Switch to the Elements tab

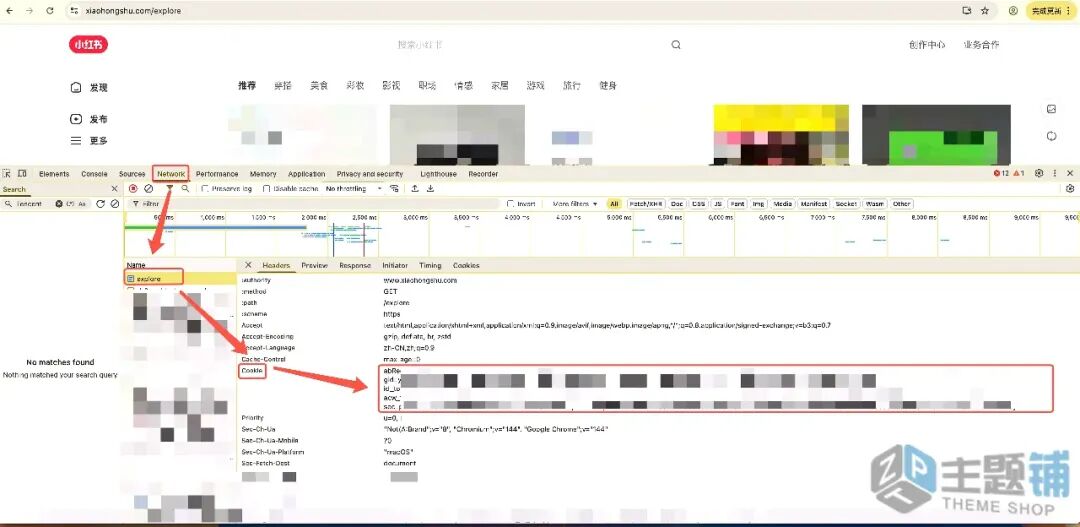coord(54,174)
